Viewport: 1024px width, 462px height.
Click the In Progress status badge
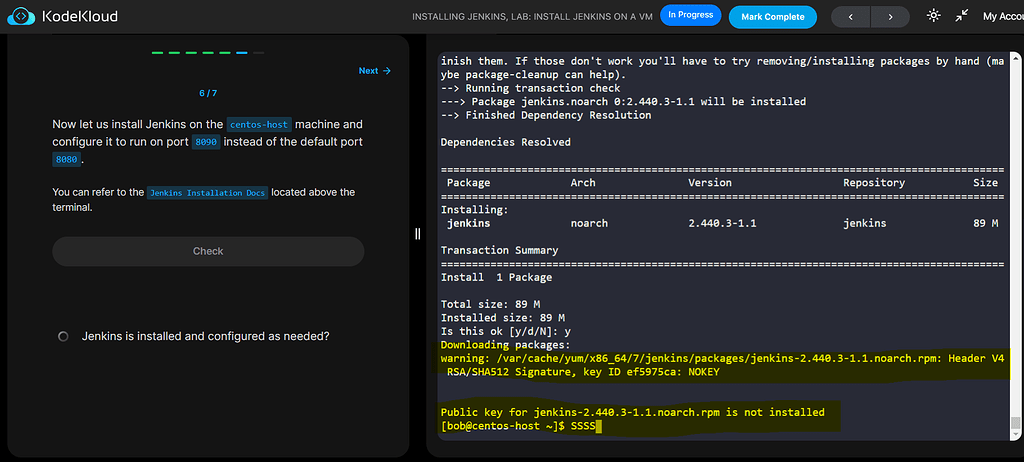click(691, 16)
